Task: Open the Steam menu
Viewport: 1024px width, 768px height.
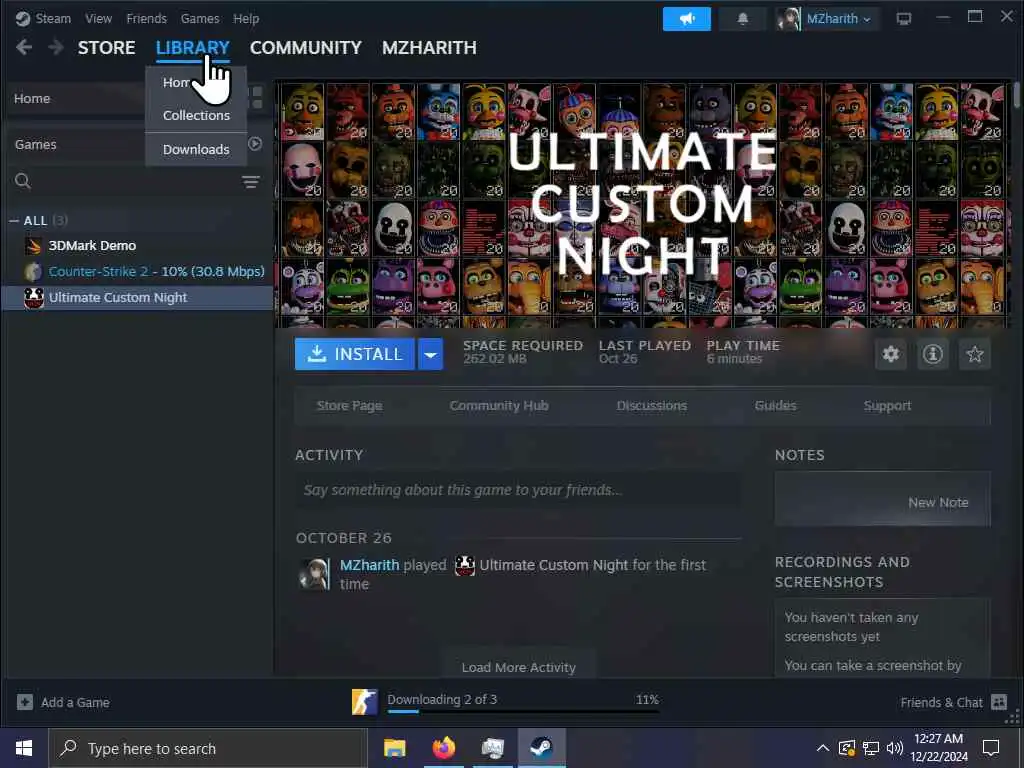Action: tap(53, 18)
